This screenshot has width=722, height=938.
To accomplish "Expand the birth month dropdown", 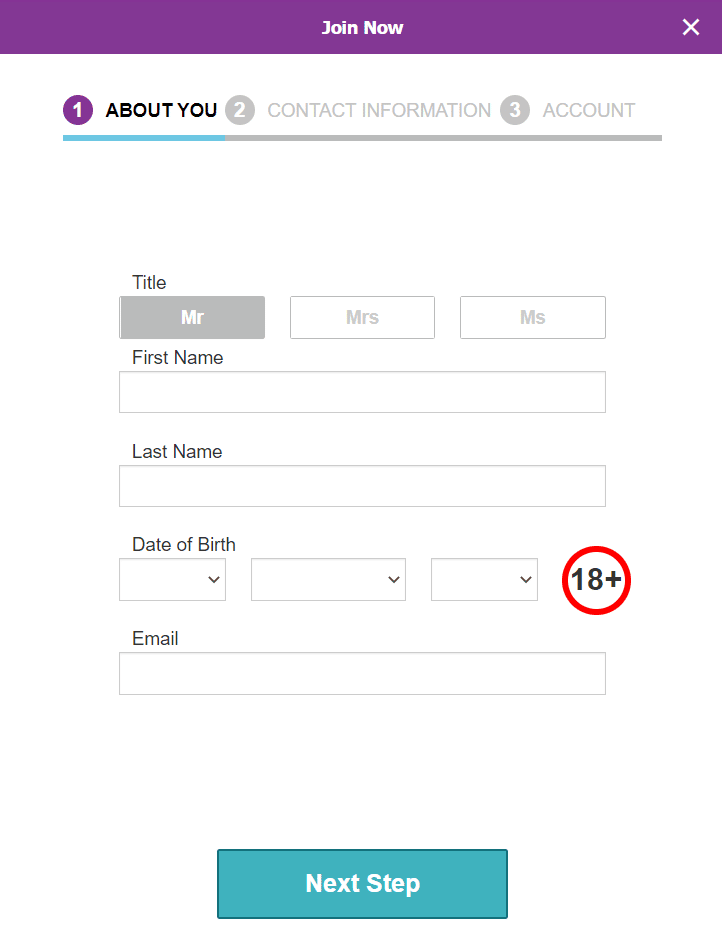I will (x=328, y=580).
